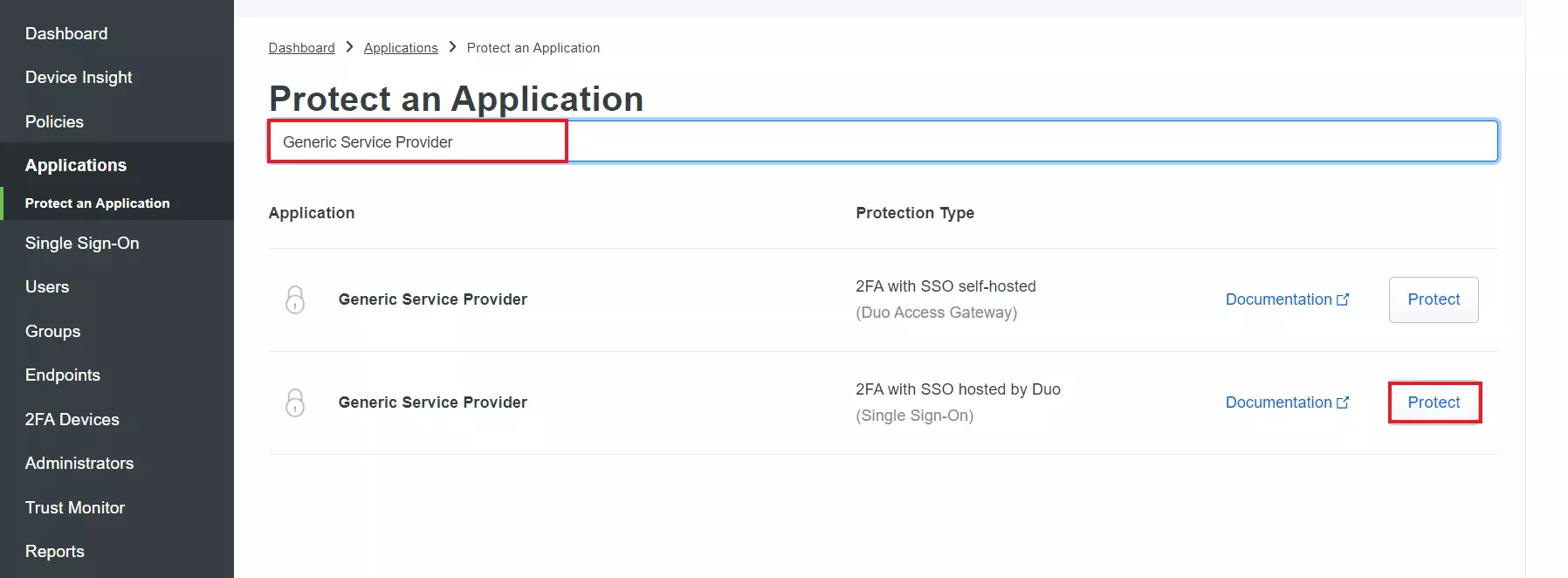1568x578 pixels.
Task: Click '(Duo Access Gateway)' text
Action: (936, 313)
